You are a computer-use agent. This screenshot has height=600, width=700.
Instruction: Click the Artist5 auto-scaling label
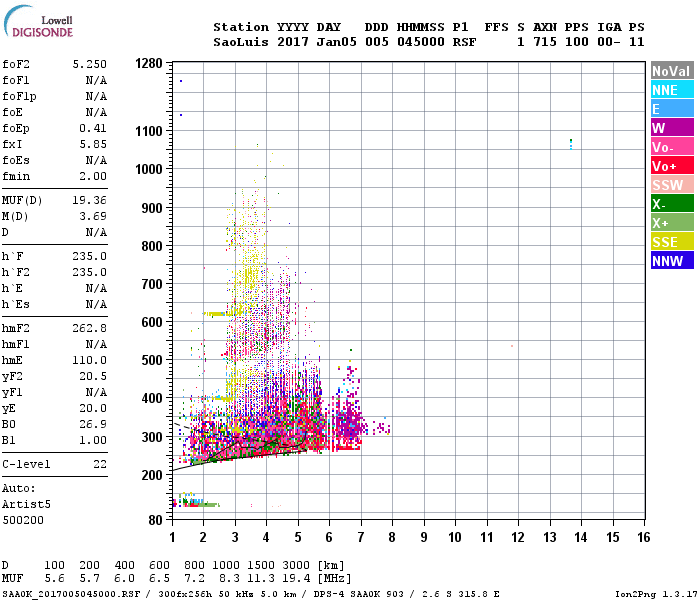tap(26, 504)
